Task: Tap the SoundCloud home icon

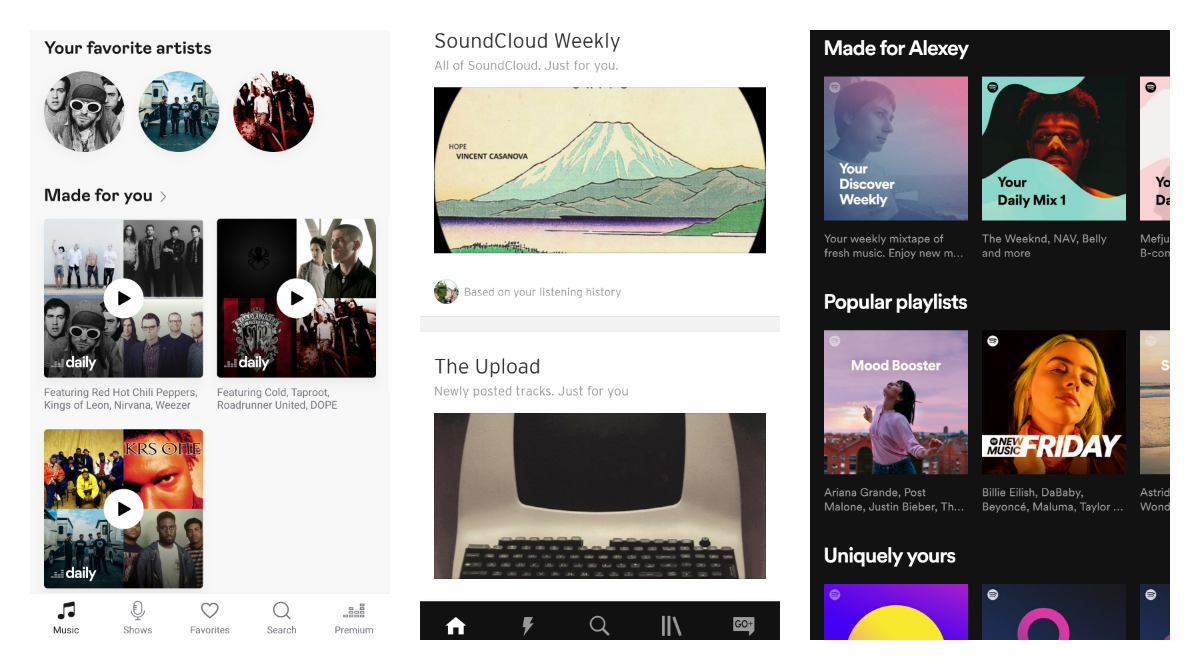Action: 456,626
